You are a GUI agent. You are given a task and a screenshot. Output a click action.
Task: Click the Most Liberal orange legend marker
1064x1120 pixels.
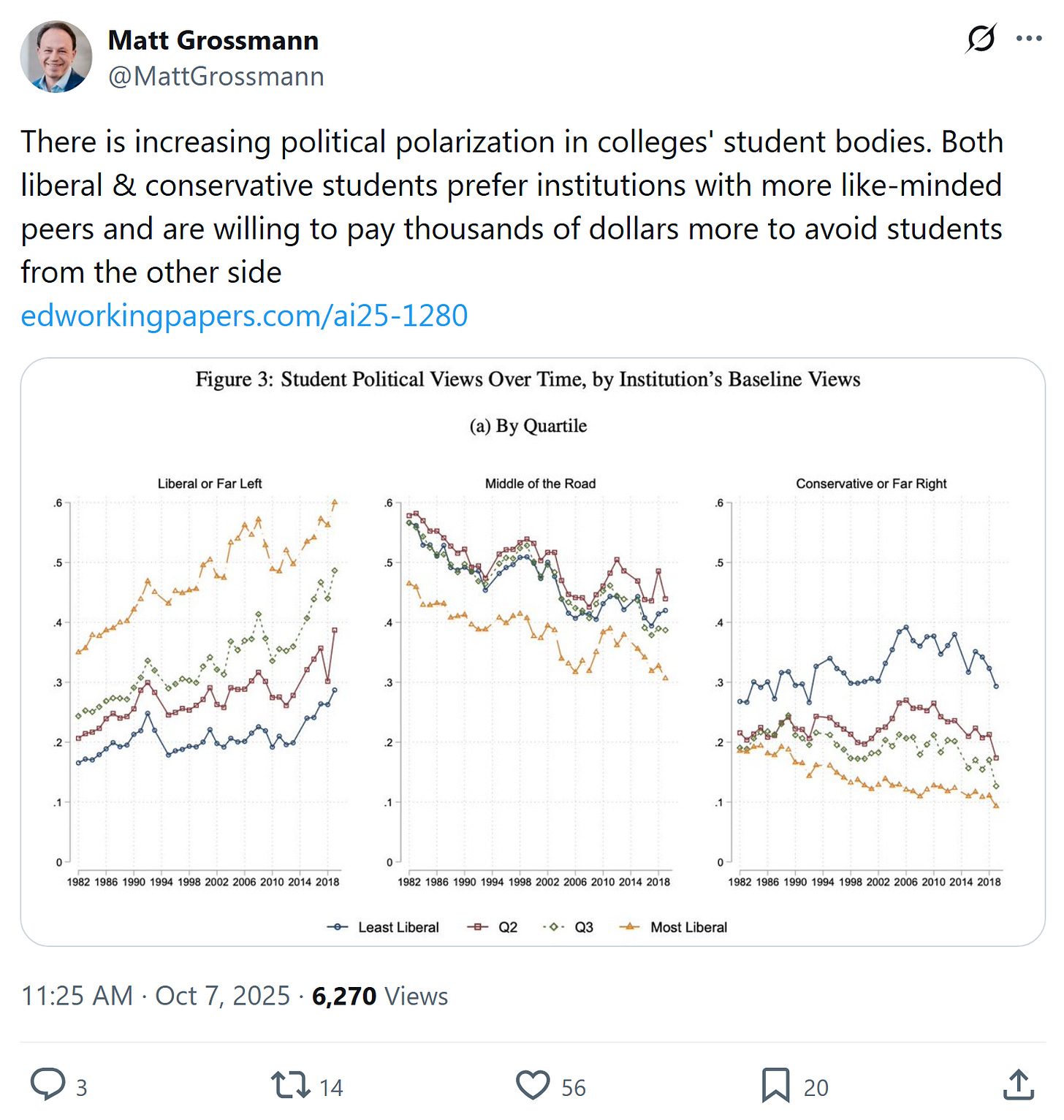(x=629, y=927)
